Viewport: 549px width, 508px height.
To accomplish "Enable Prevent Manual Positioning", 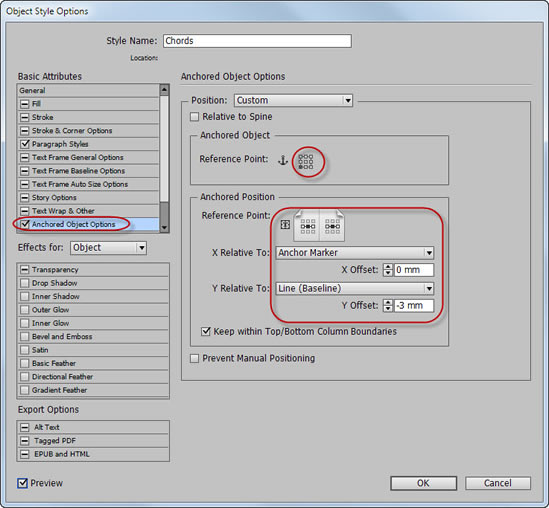I will coord(194,358).
